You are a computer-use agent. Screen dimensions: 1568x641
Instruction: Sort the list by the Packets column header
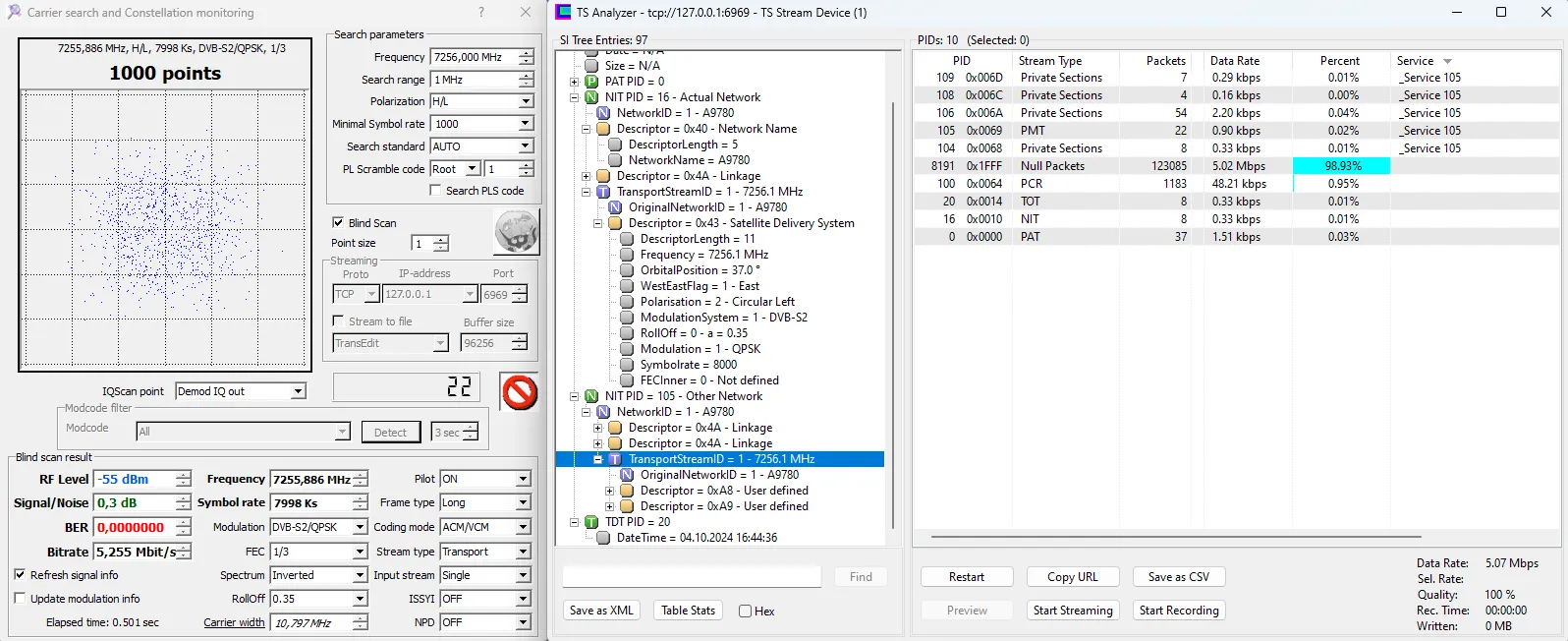1165,61
